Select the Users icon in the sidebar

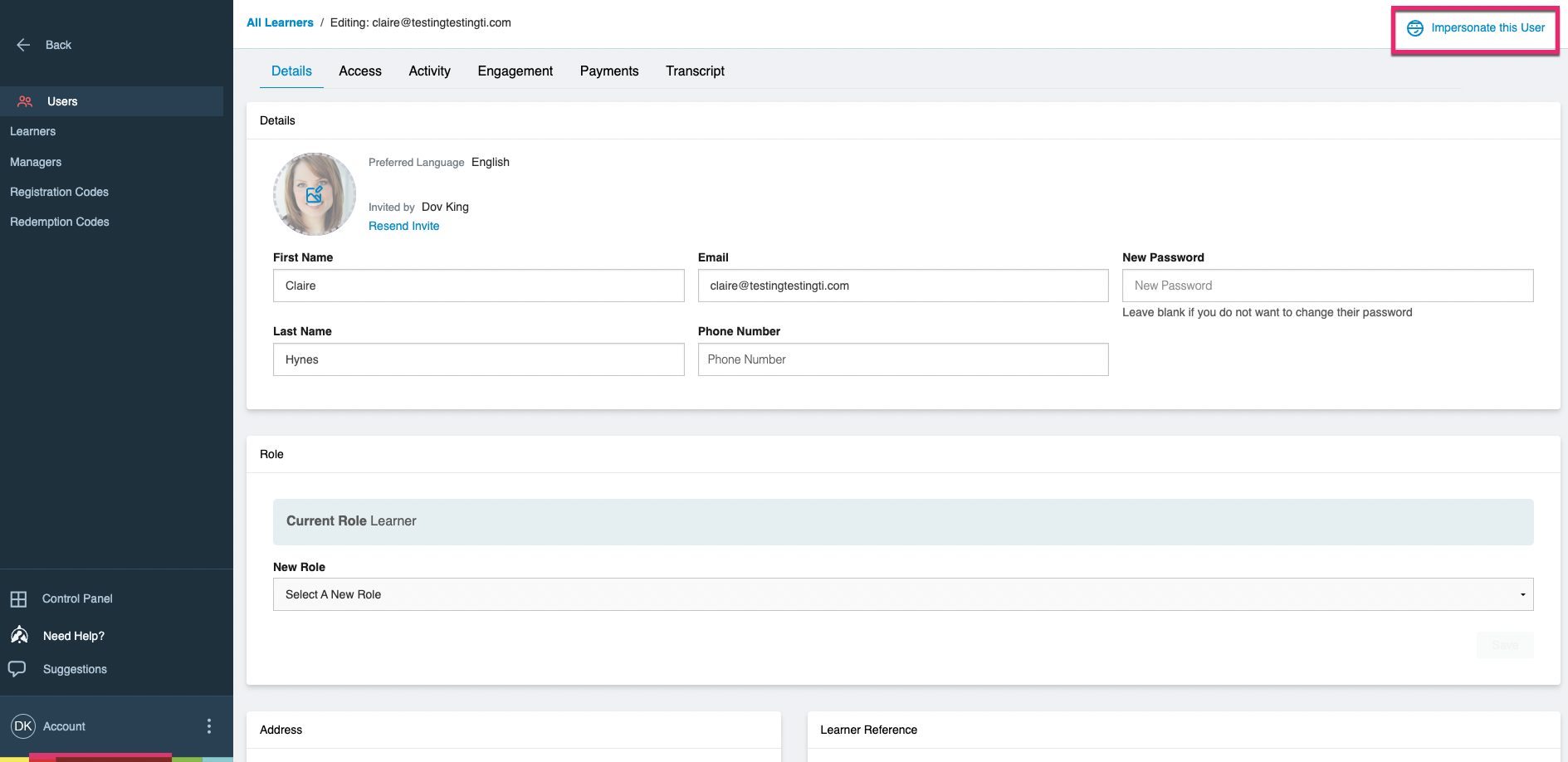tap(23, 100)
